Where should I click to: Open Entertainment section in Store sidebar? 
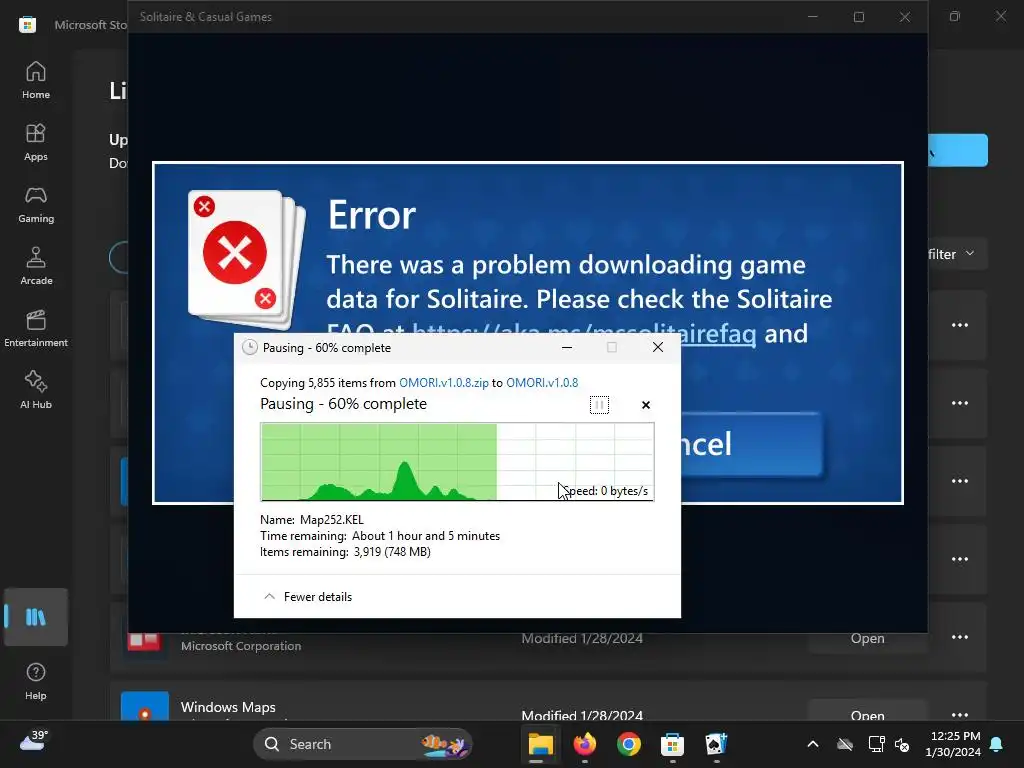[x=36, y=328]
